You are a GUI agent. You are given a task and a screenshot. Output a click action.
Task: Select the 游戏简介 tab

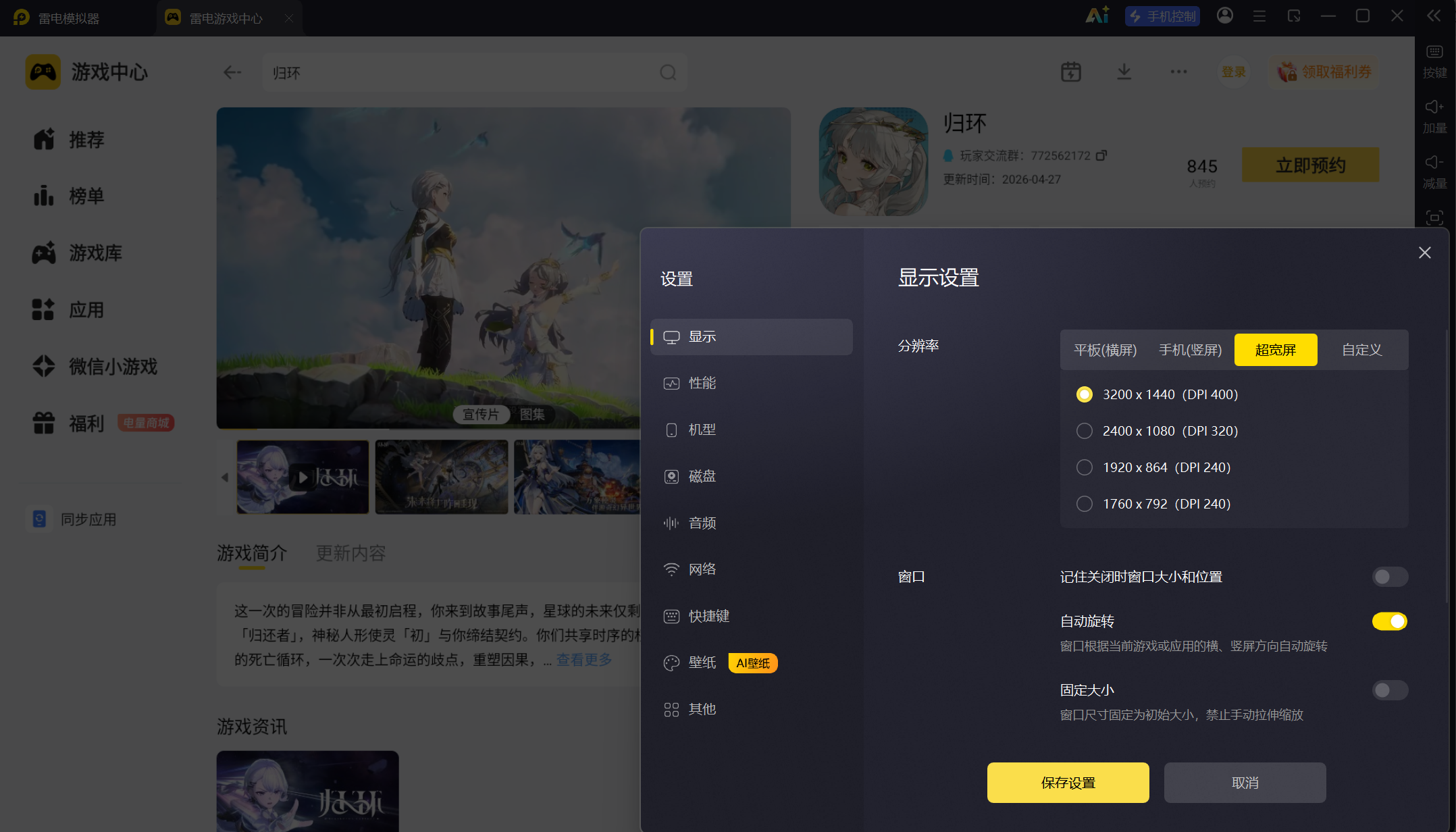click(x=252, y=554)
